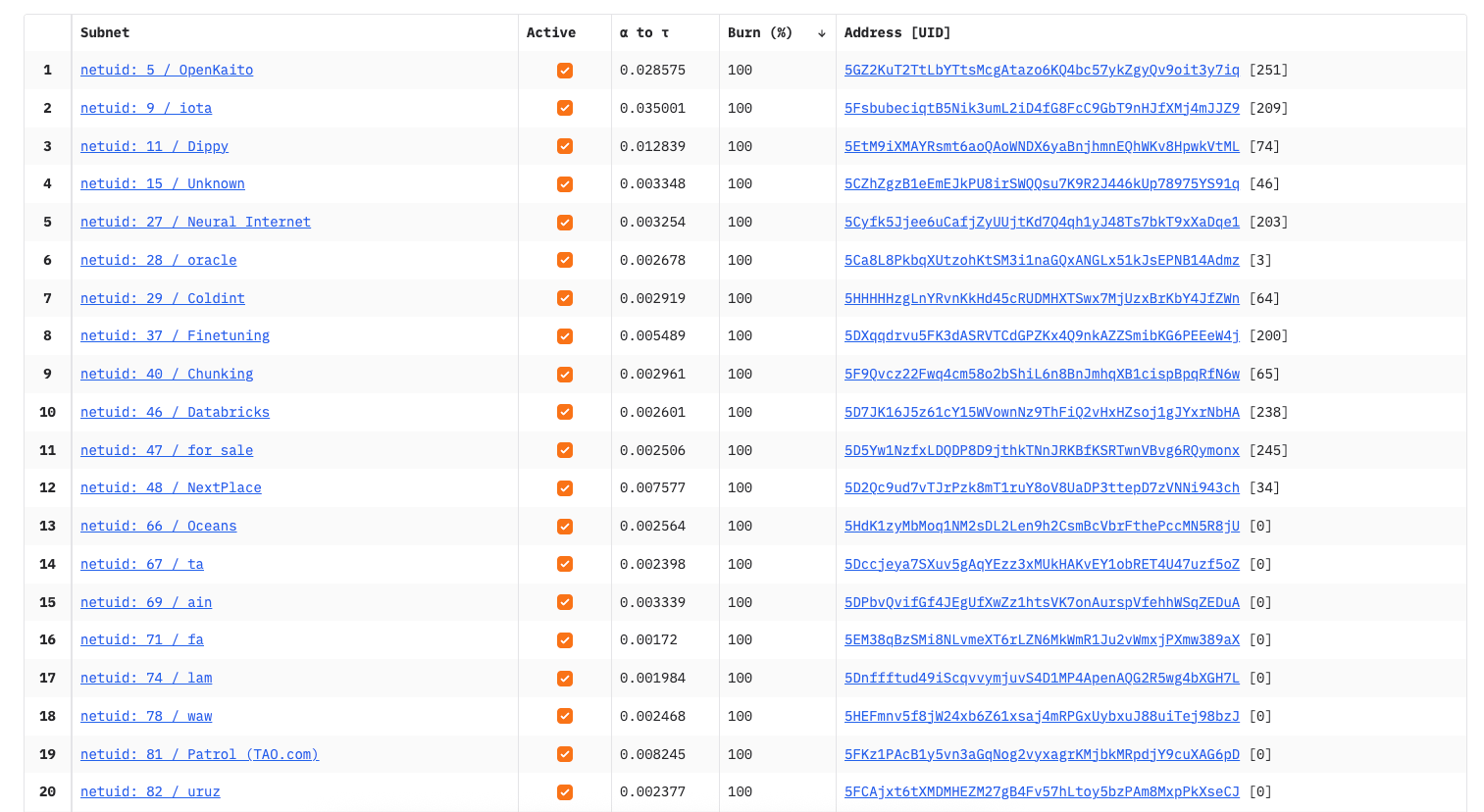This screenshot has width=1484, height=812.
Task: Select the α to τ value 0.035001
Action: coord(652,108)
